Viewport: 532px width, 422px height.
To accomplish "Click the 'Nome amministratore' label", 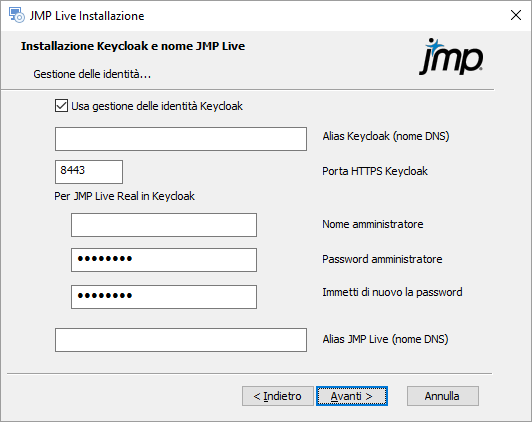I will (x=373, y=224).
